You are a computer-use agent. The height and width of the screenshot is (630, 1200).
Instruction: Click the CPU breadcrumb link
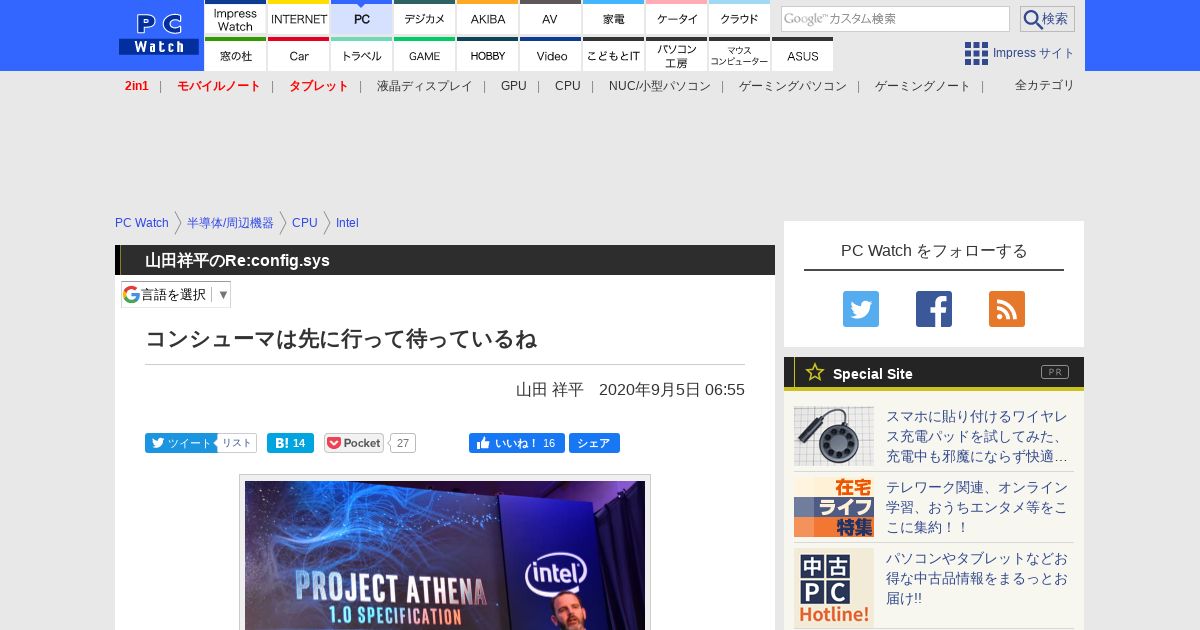click(305, 223)
